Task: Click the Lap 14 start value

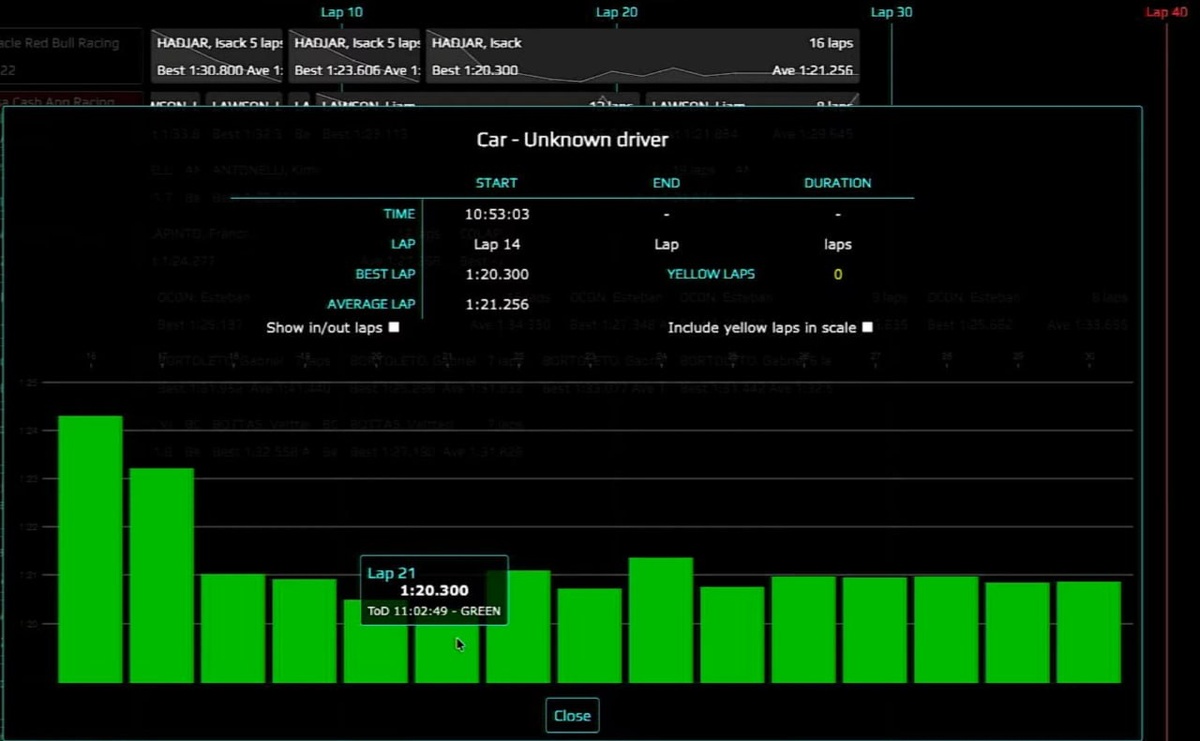Action: (497, 244)
